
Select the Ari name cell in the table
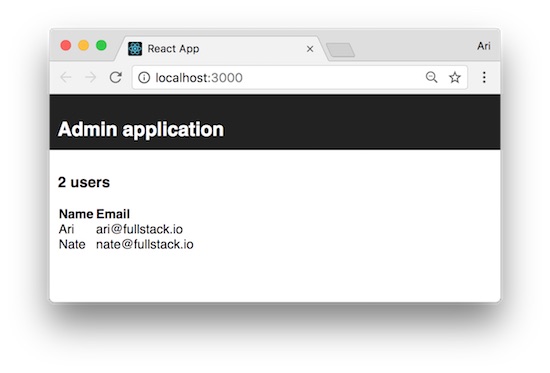(66, 229)
